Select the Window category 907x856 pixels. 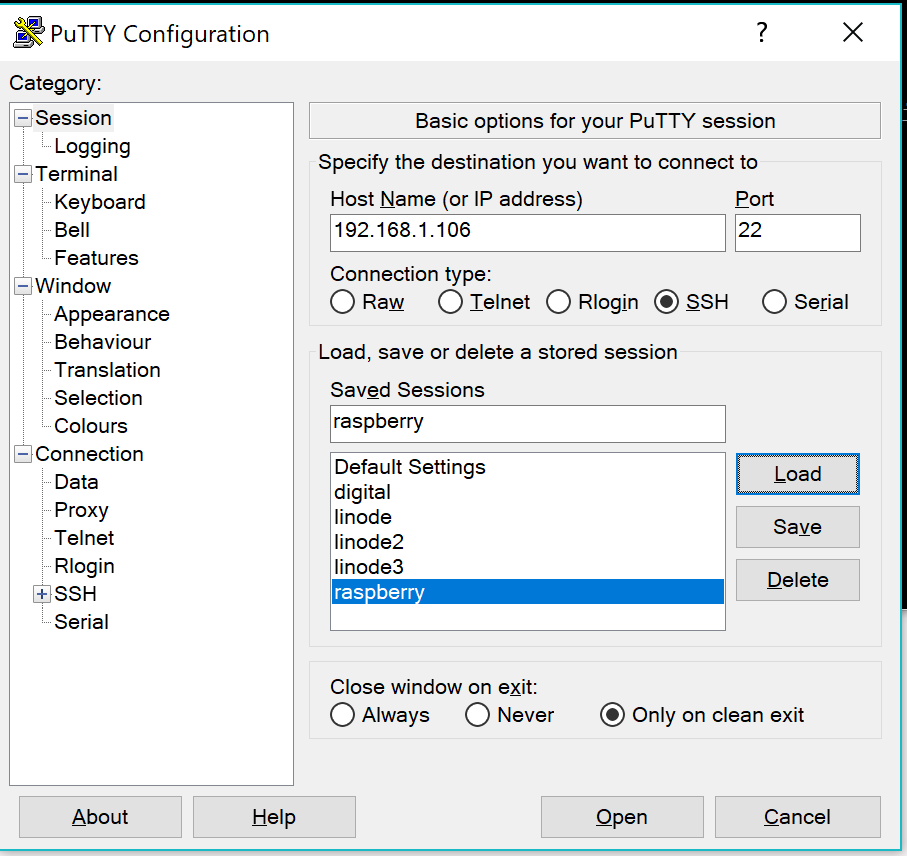tap(73, 286)
